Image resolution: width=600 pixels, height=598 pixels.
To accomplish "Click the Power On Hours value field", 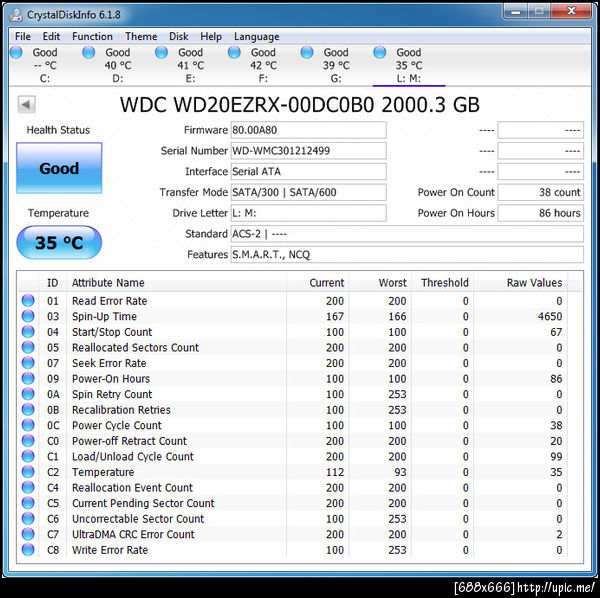I will tap(541, 213).
